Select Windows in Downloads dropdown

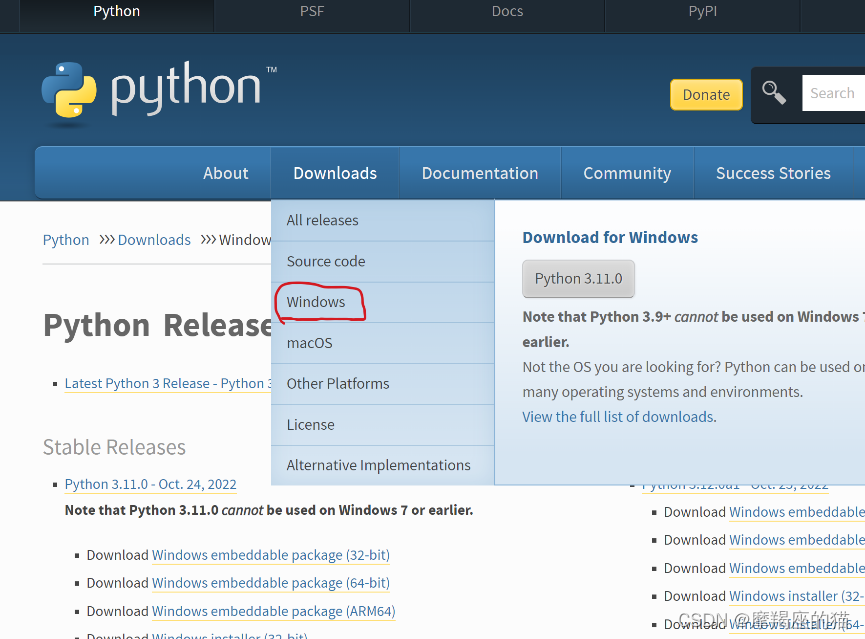point(382,302)
